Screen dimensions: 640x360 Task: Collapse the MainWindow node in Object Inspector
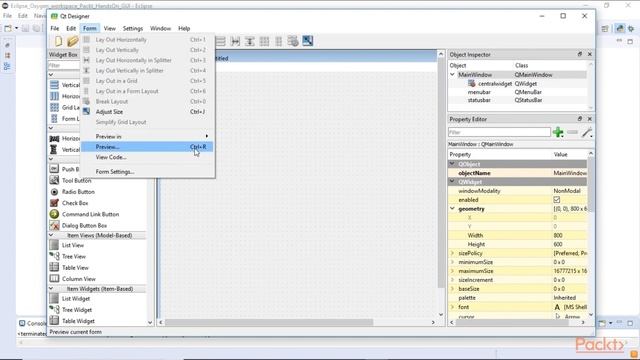click(x=452, y=75)
